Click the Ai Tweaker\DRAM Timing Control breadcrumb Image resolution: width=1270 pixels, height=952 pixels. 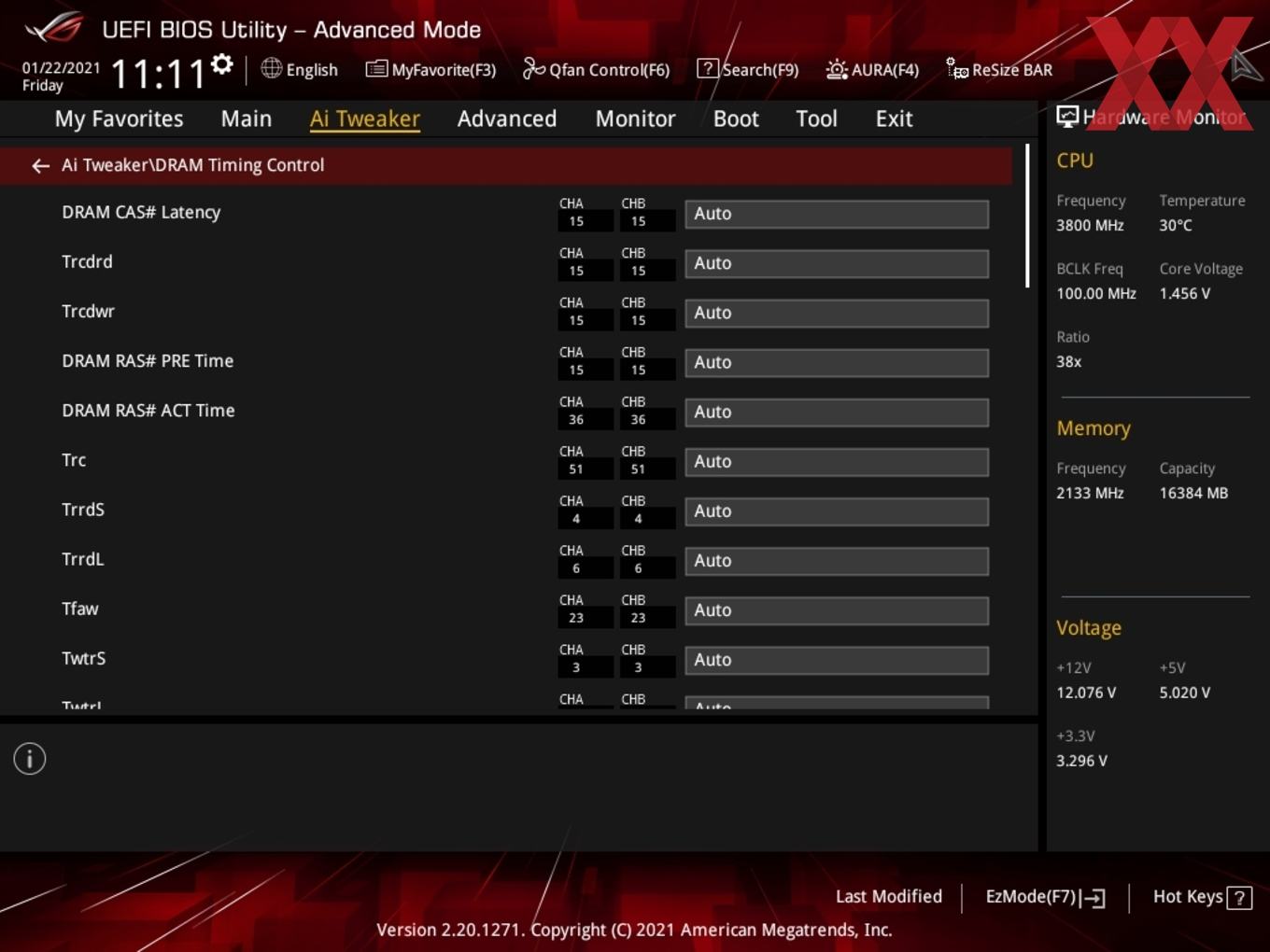193,165
